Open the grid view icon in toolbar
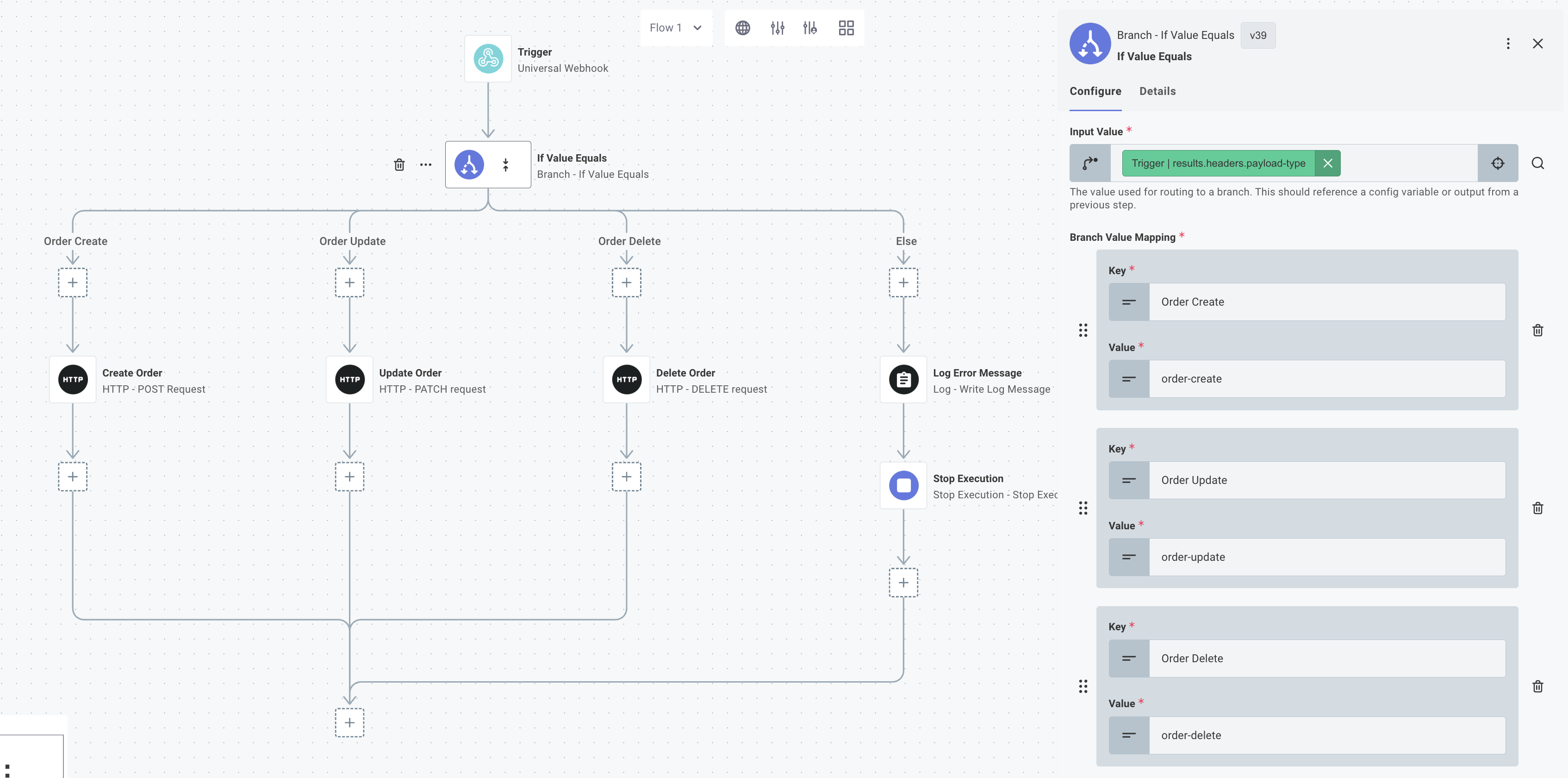Viewport: 1568px width, 778px height. coord(846,28)
